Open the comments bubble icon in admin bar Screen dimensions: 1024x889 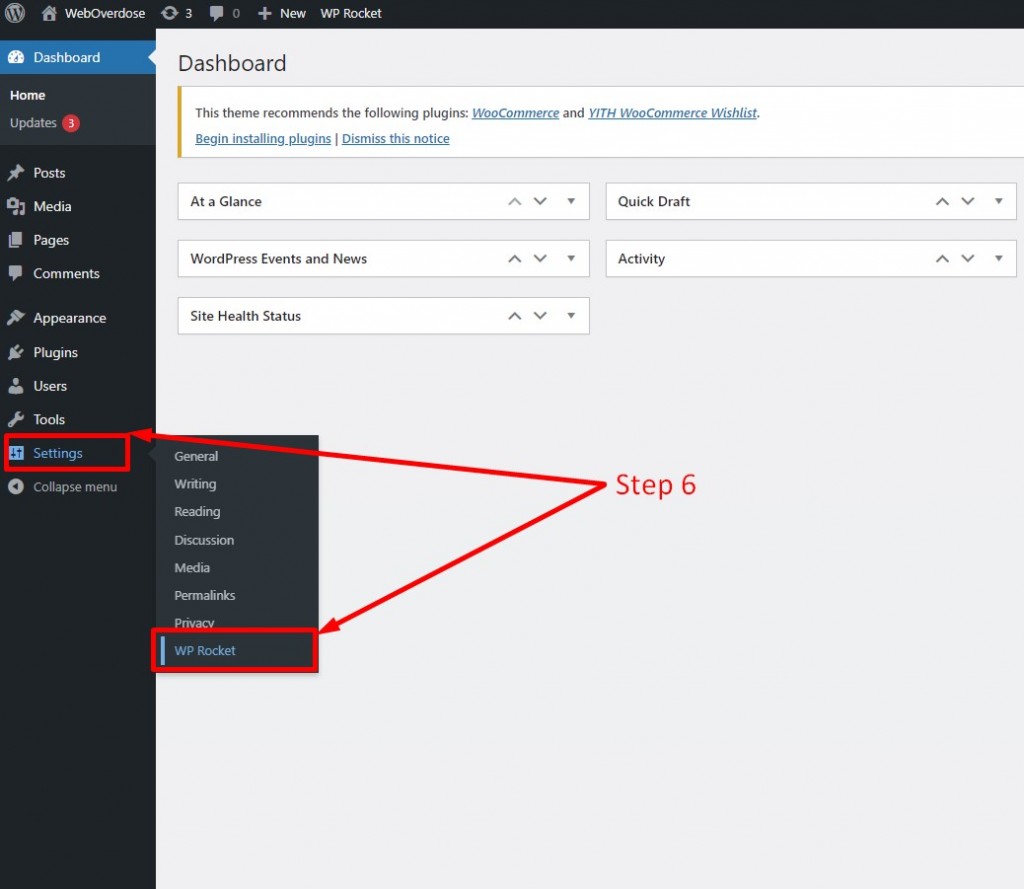(x=216, y=13)
